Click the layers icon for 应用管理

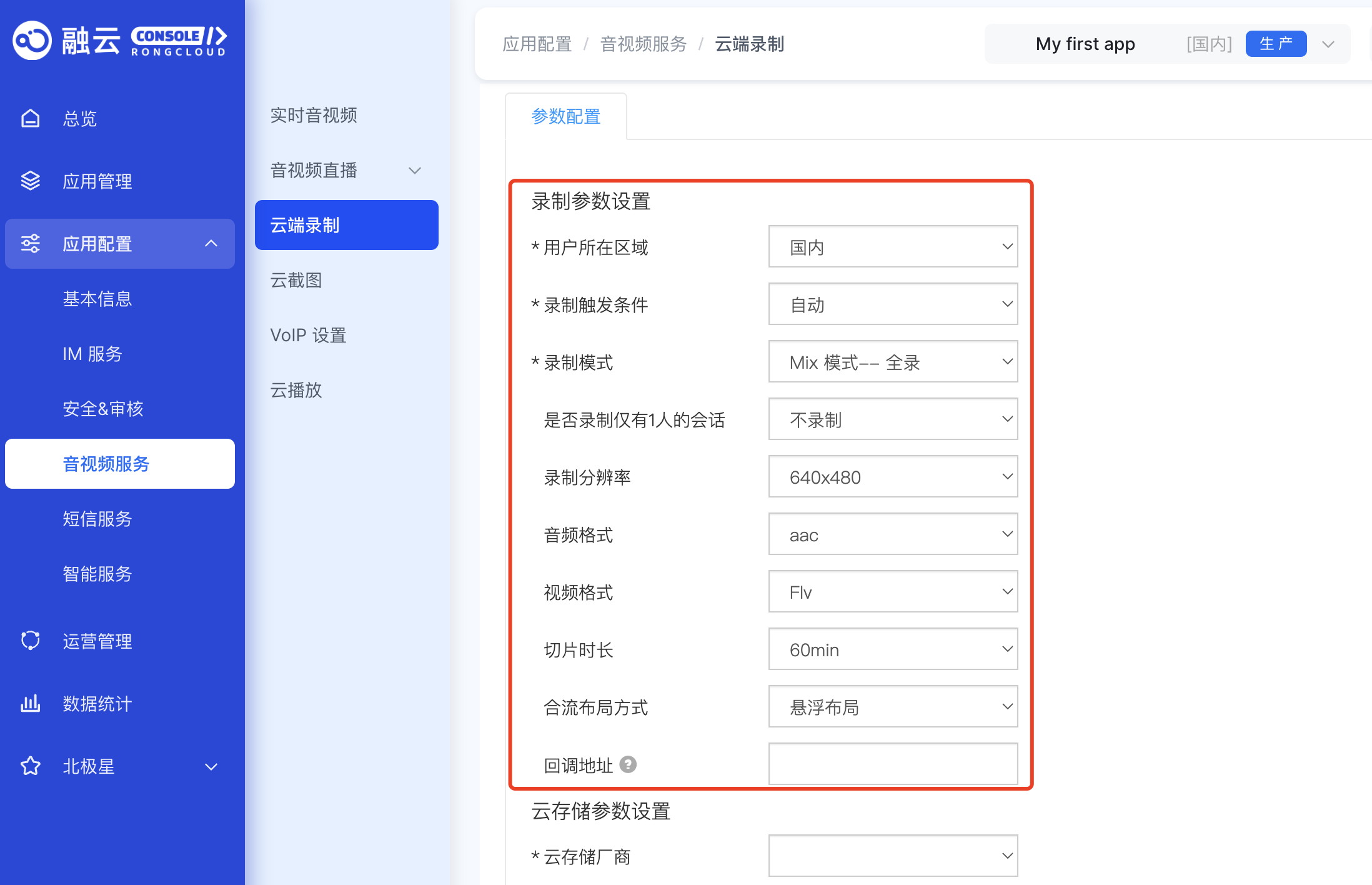point(30,181)
